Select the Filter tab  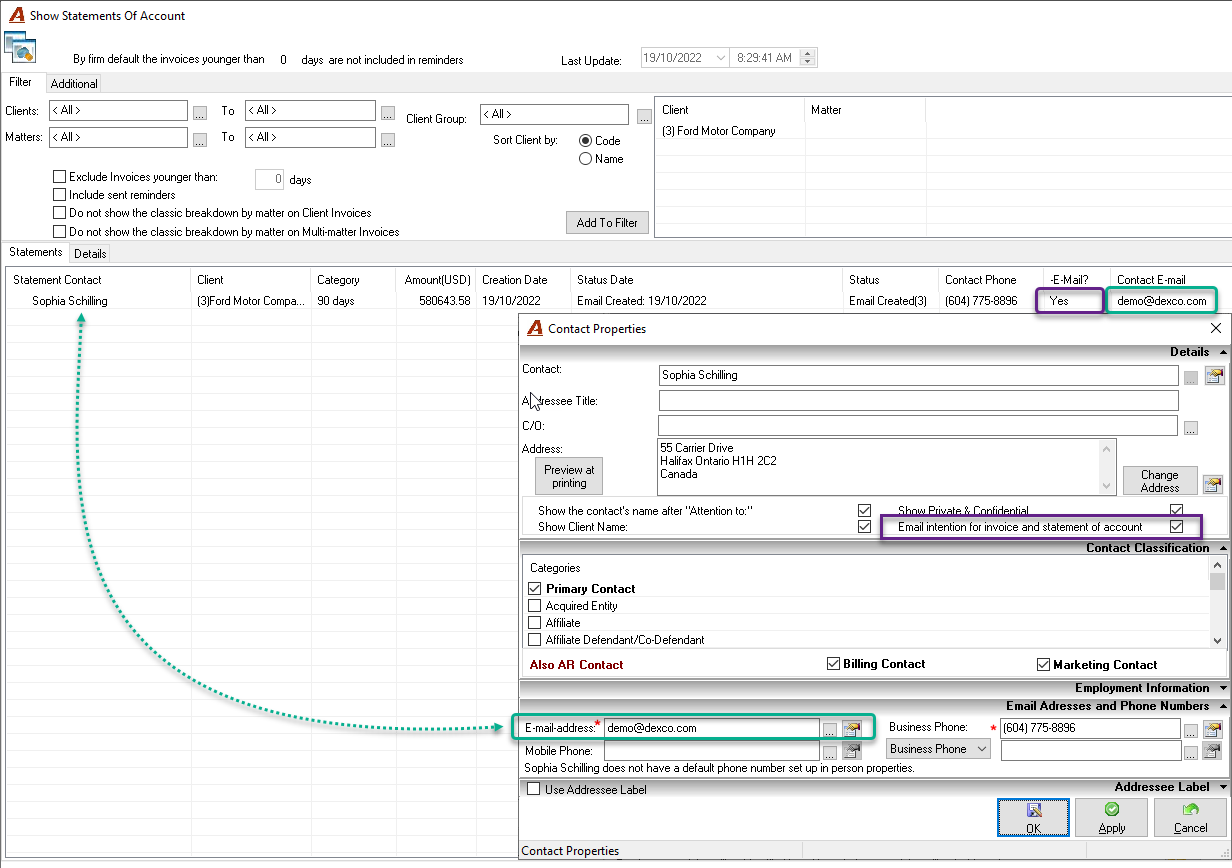(21, 82)
